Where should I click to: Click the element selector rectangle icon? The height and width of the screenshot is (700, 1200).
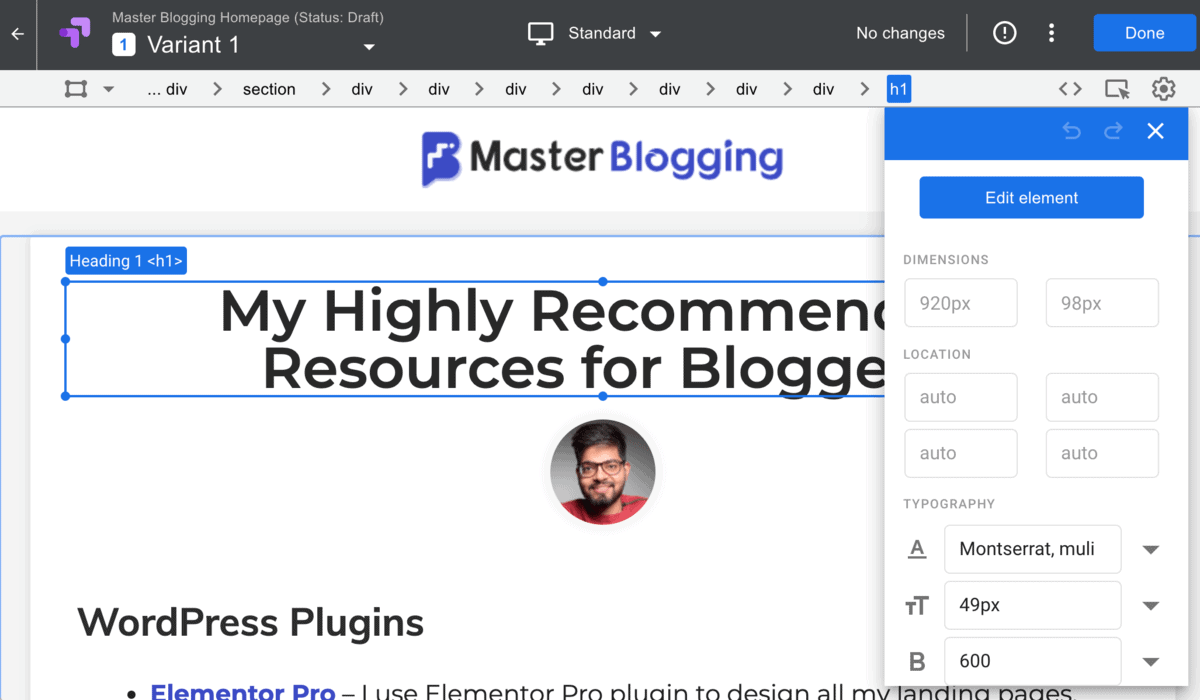point(76,89)
